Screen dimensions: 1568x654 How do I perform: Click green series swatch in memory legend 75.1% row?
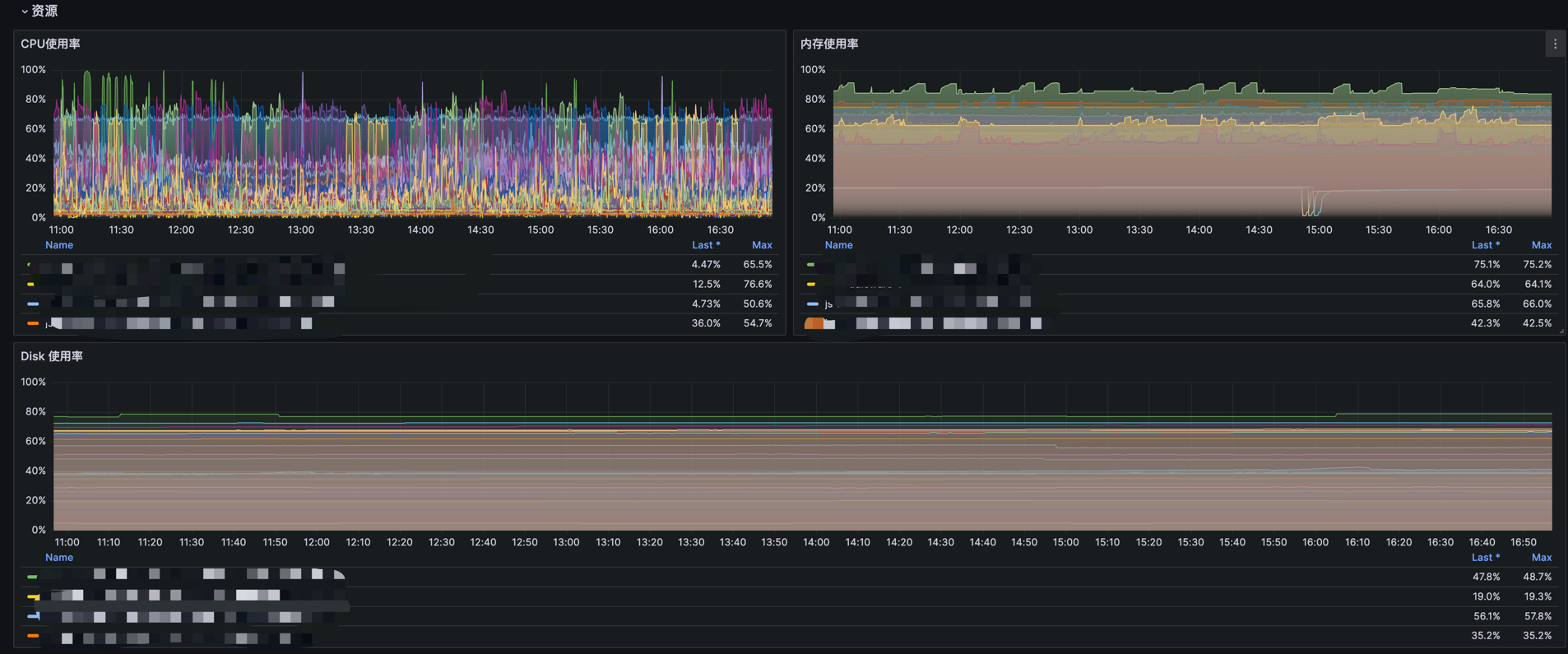coord(811,265)
